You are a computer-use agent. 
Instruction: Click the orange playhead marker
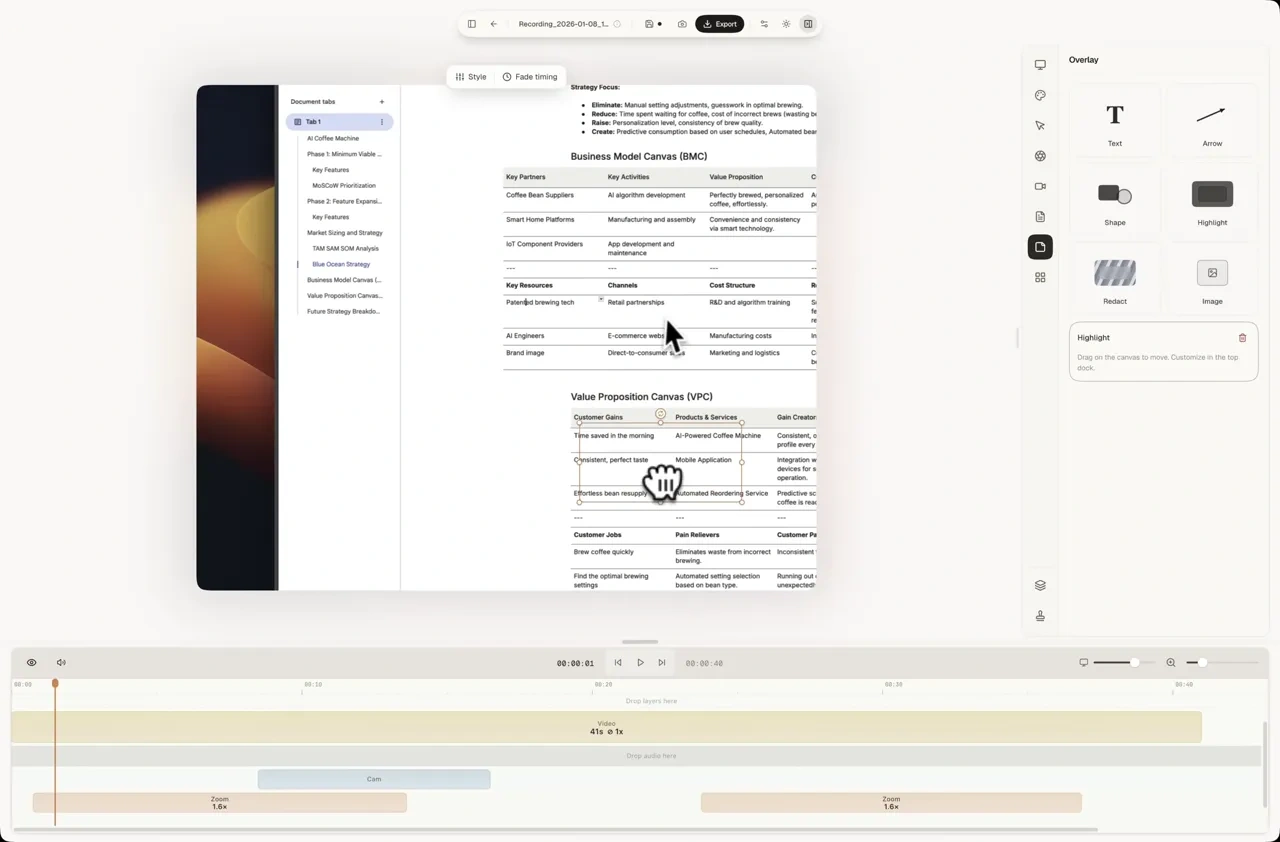[x=55, y=683]
